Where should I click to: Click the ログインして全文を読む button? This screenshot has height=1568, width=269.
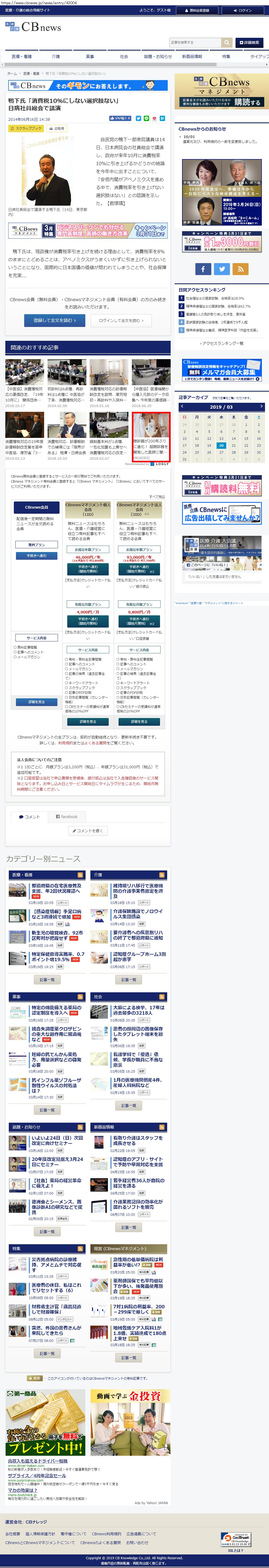pyautogui.click(x=121, y=320)
